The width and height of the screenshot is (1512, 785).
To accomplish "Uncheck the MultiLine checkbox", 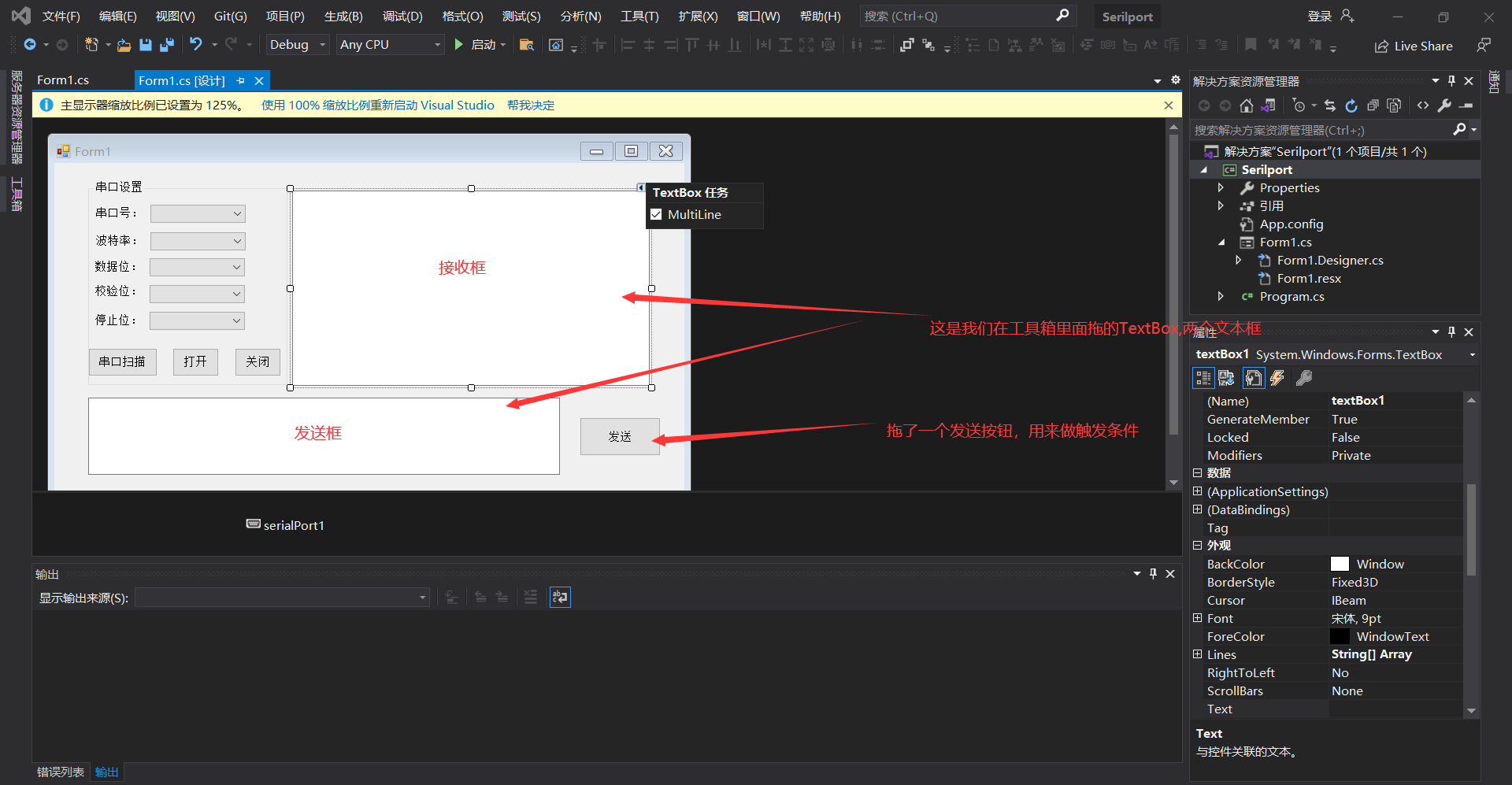I will pos(657,214).
